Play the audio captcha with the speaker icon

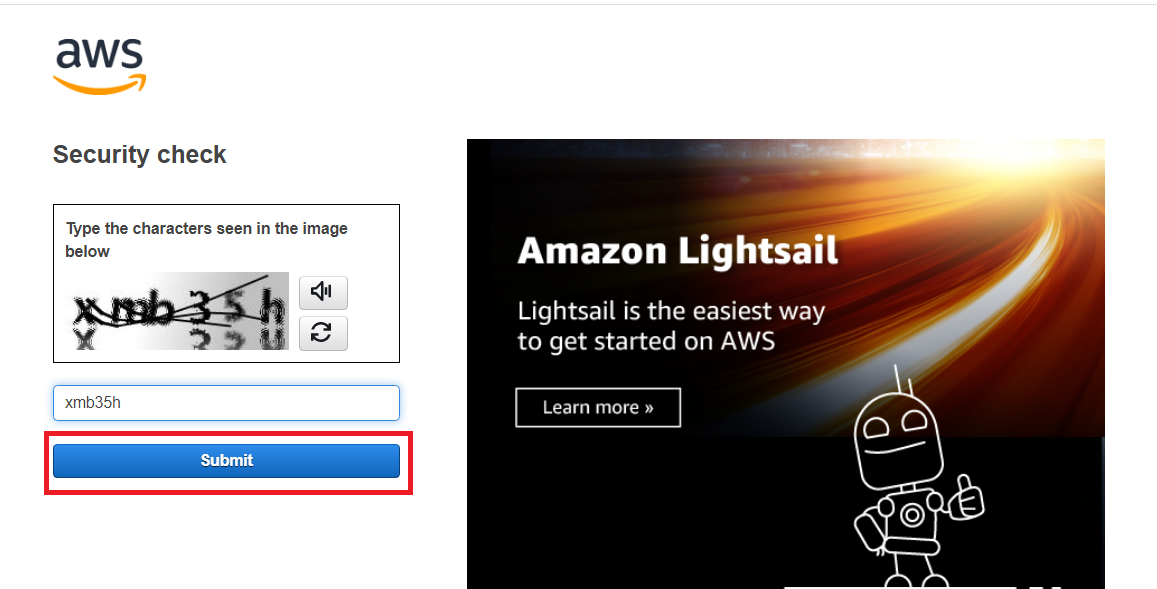322,292
